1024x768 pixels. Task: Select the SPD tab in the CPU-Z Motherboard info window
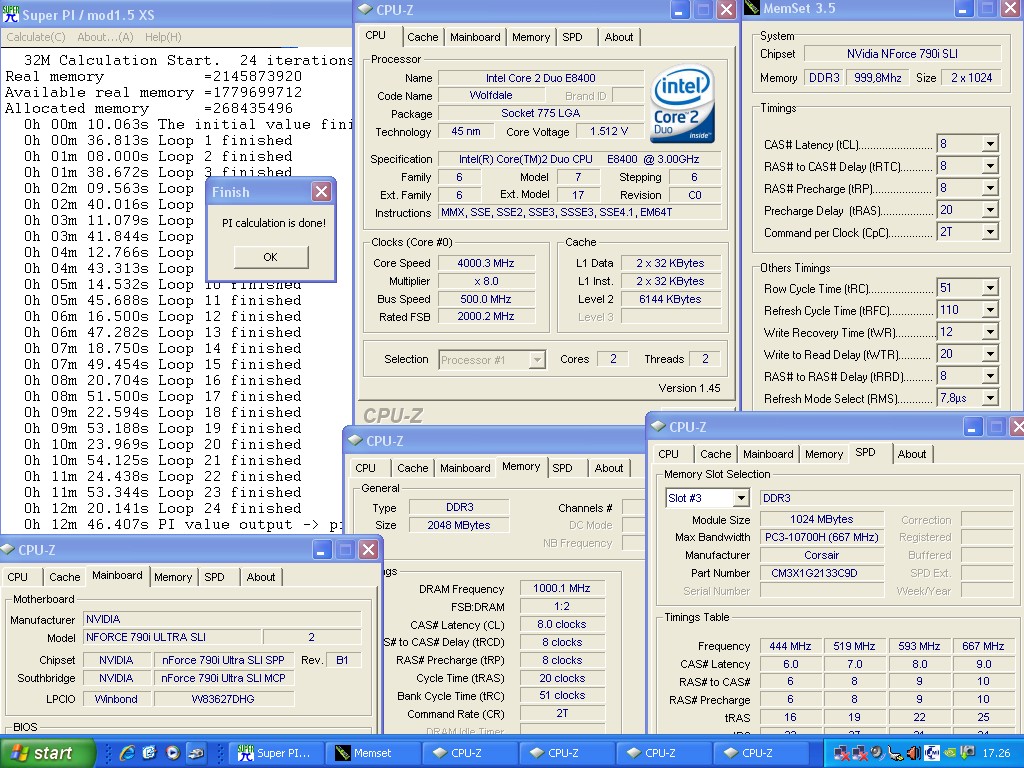[214, 577]
